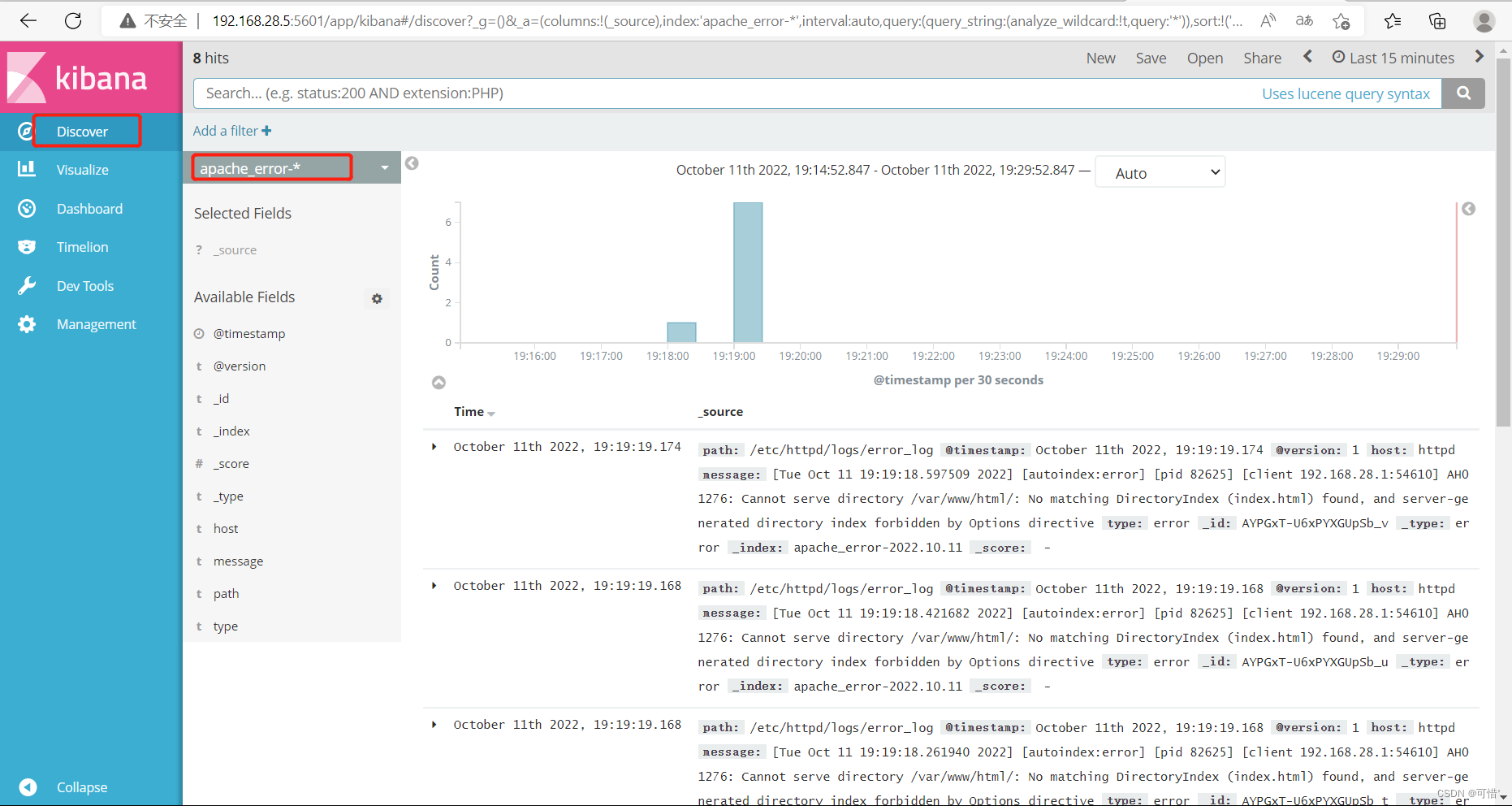Open browser collections icon

click(1437, 21)
